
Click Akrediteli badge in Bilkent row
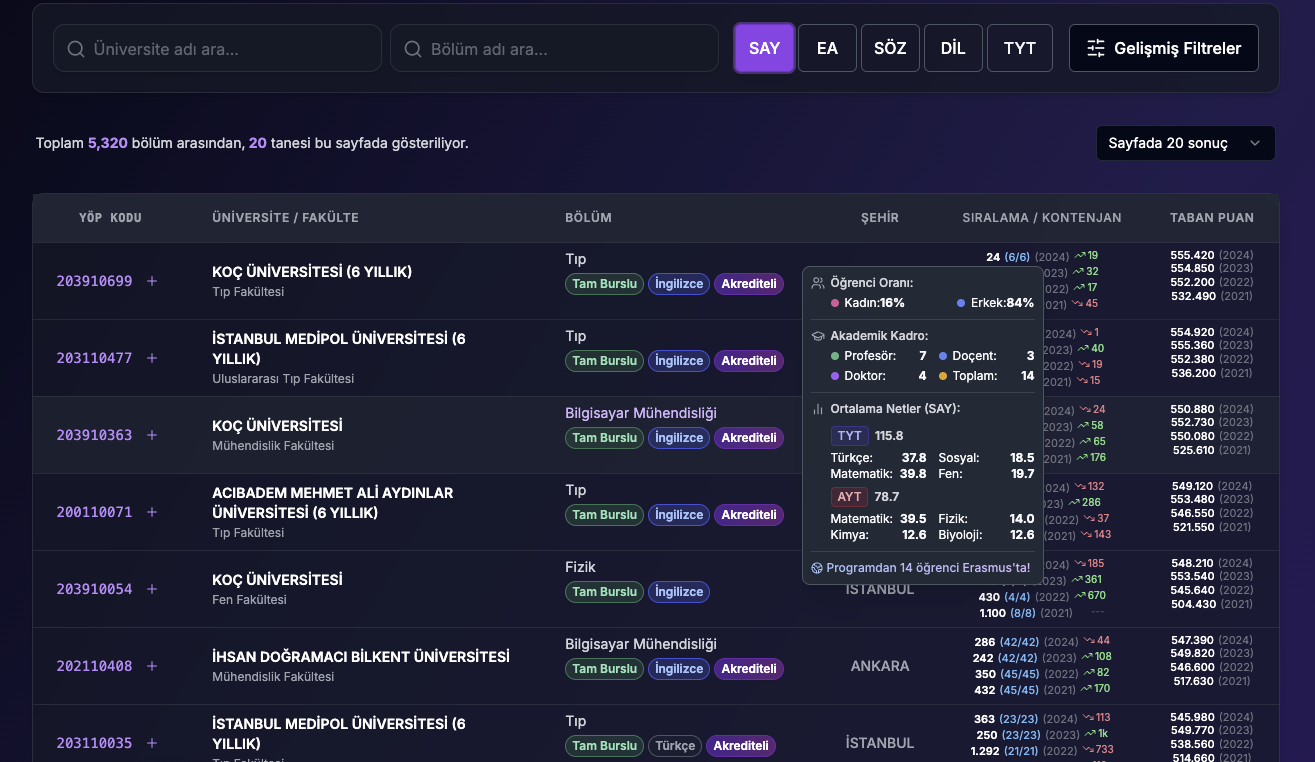coord(749,669)
